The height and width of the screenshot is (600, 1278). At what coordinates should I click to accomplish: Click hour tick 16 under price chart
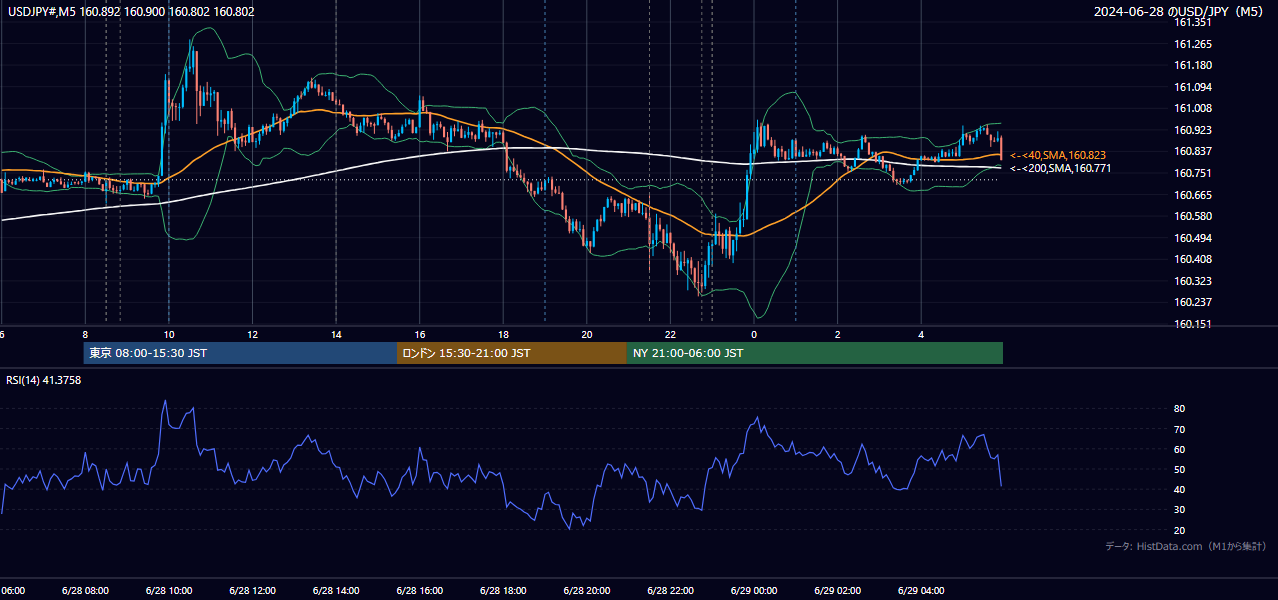pyautogui.click(x=420, y=334)
